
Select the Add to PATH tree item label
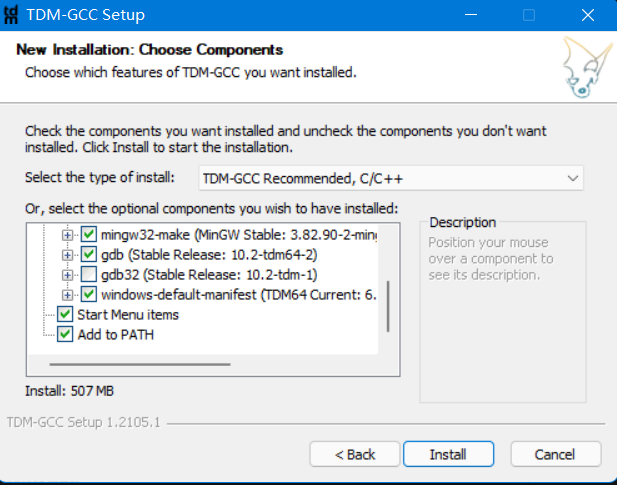pos(116,335)
